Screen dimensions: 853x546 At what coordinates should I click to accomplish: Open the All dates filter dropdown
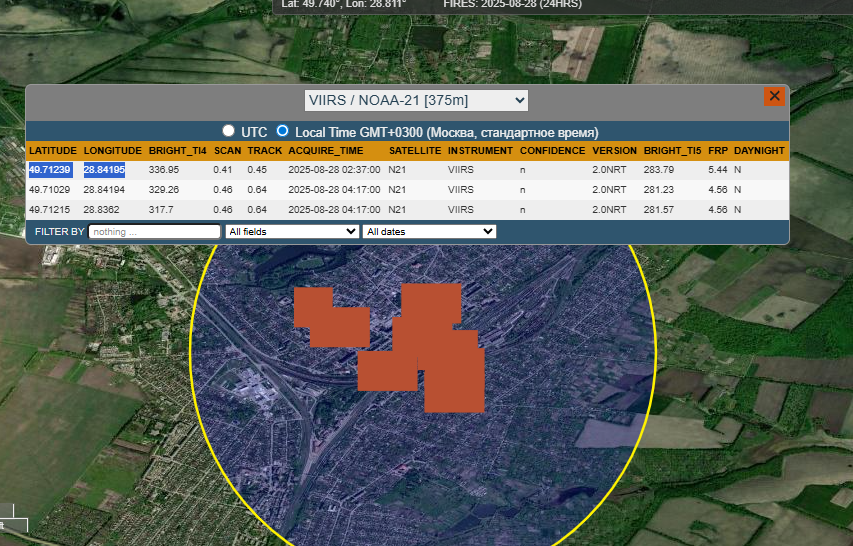coord(429,232)
